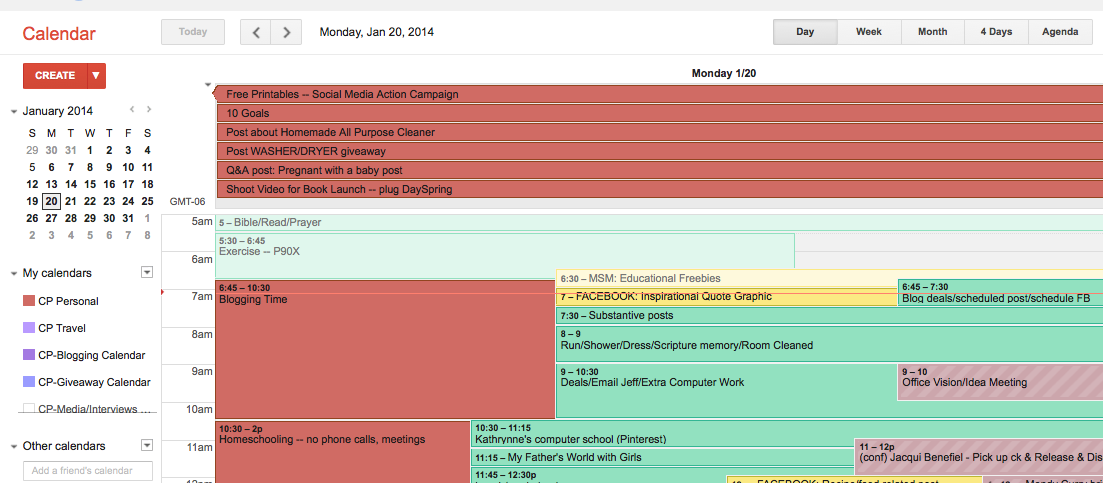Collapse the My calendars section

[14, 273]
